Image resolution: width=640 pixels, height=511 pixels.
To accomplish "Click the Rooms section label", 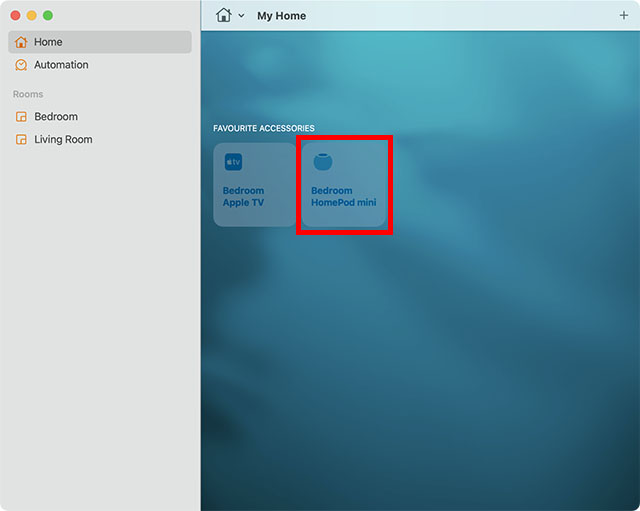I will click(x=28, y=94).
